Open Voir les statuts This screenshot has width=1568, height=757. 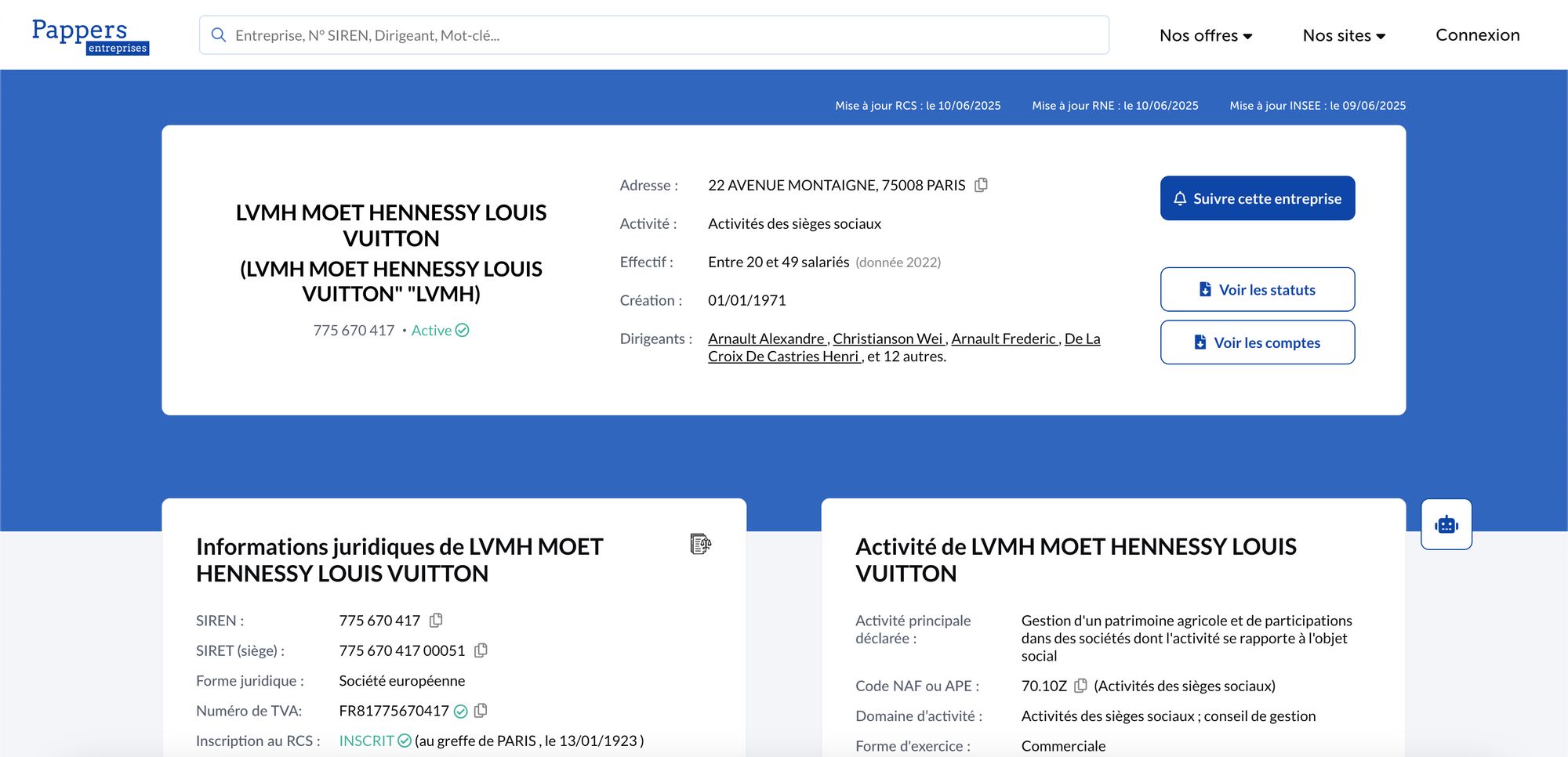pyautogui.click(x=1258, y=290)
